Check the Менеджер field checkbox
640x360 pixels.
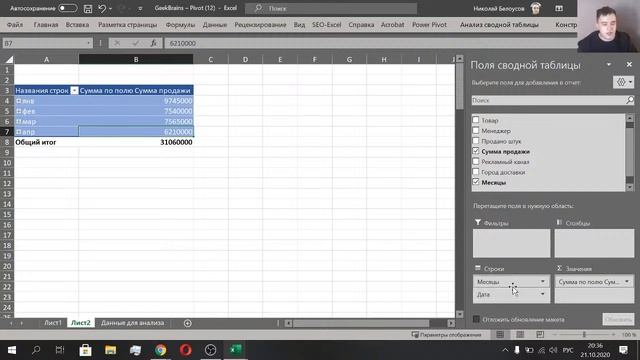(476, 131)
